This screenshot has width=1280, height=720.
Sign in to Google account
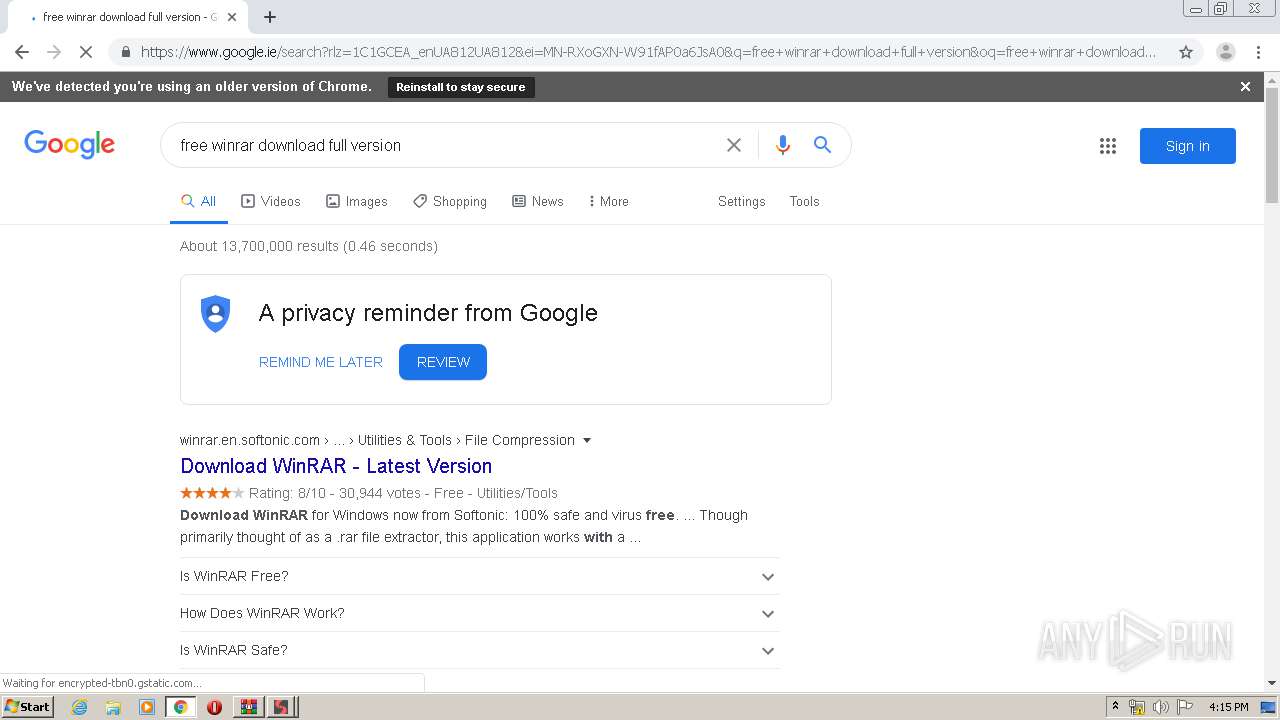tap(1187, 146)
